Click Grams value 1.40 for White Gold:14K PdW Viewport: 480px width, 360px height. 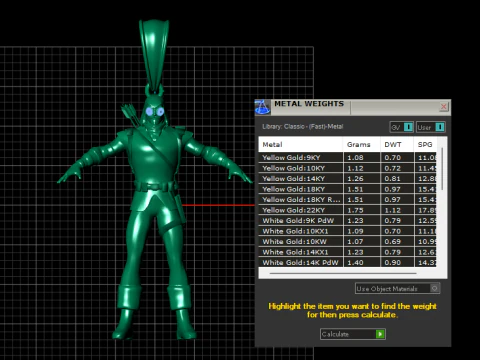click(x=355, y=262)
